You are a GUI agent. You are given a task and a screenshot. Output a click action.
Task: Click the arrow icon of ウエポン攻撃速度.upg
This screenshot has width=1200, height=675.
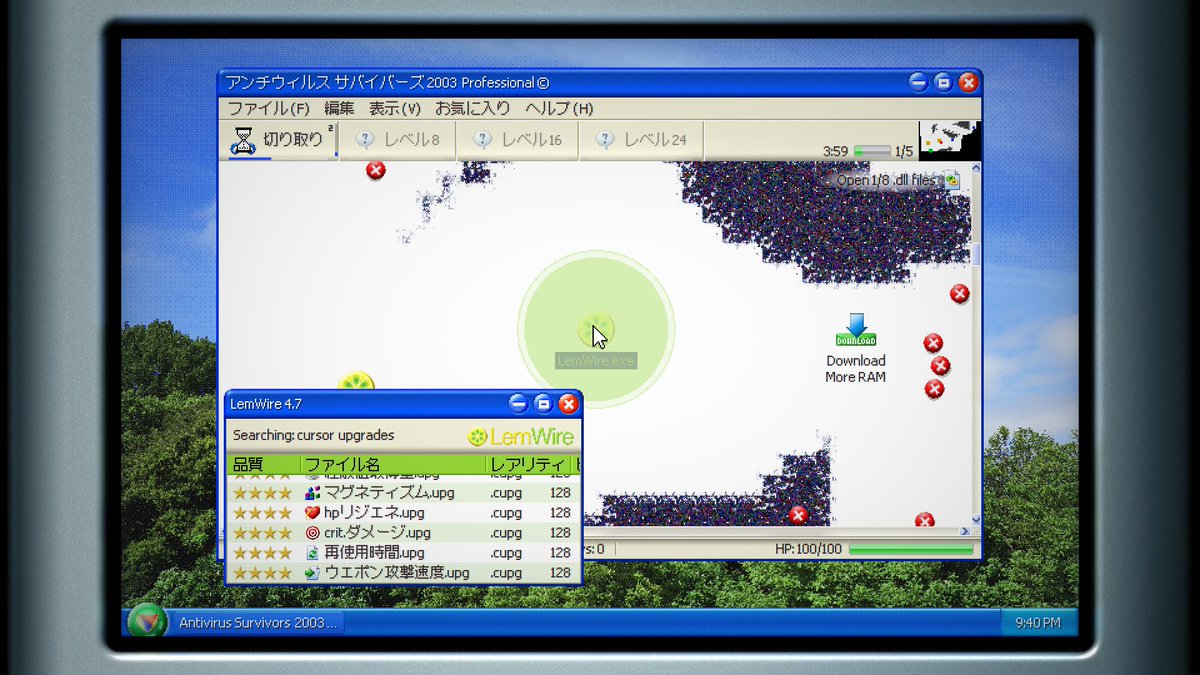[x=312, y=573]
